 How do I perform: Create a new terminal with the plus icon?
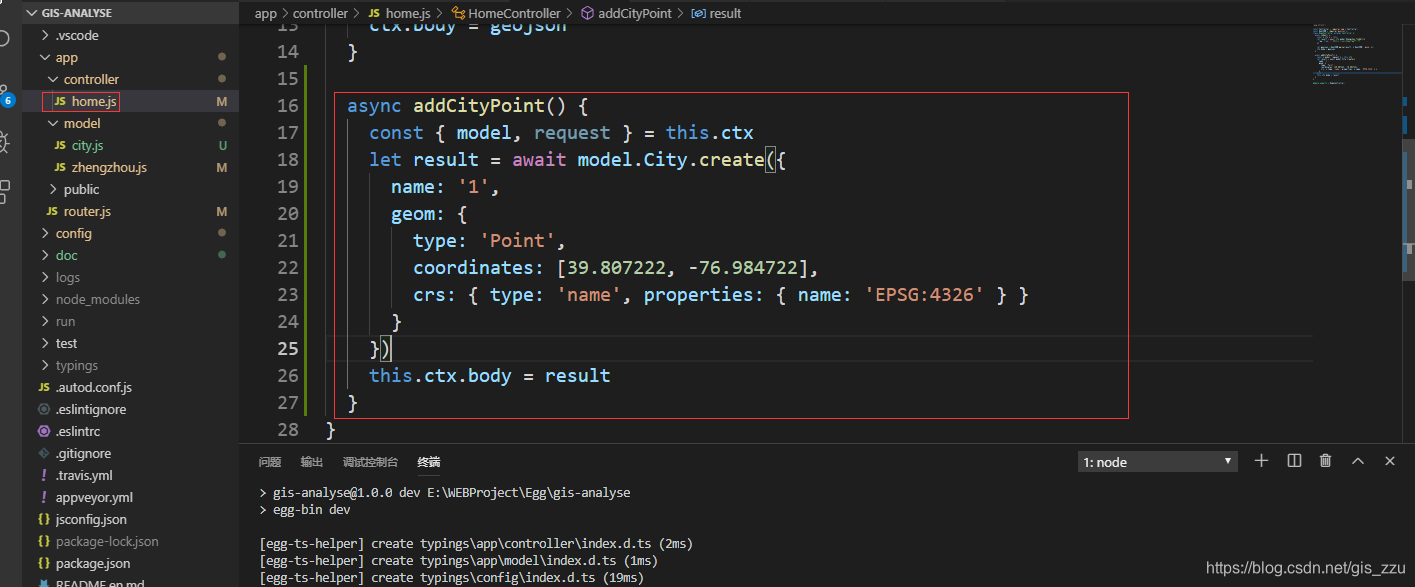(1261, 461)
